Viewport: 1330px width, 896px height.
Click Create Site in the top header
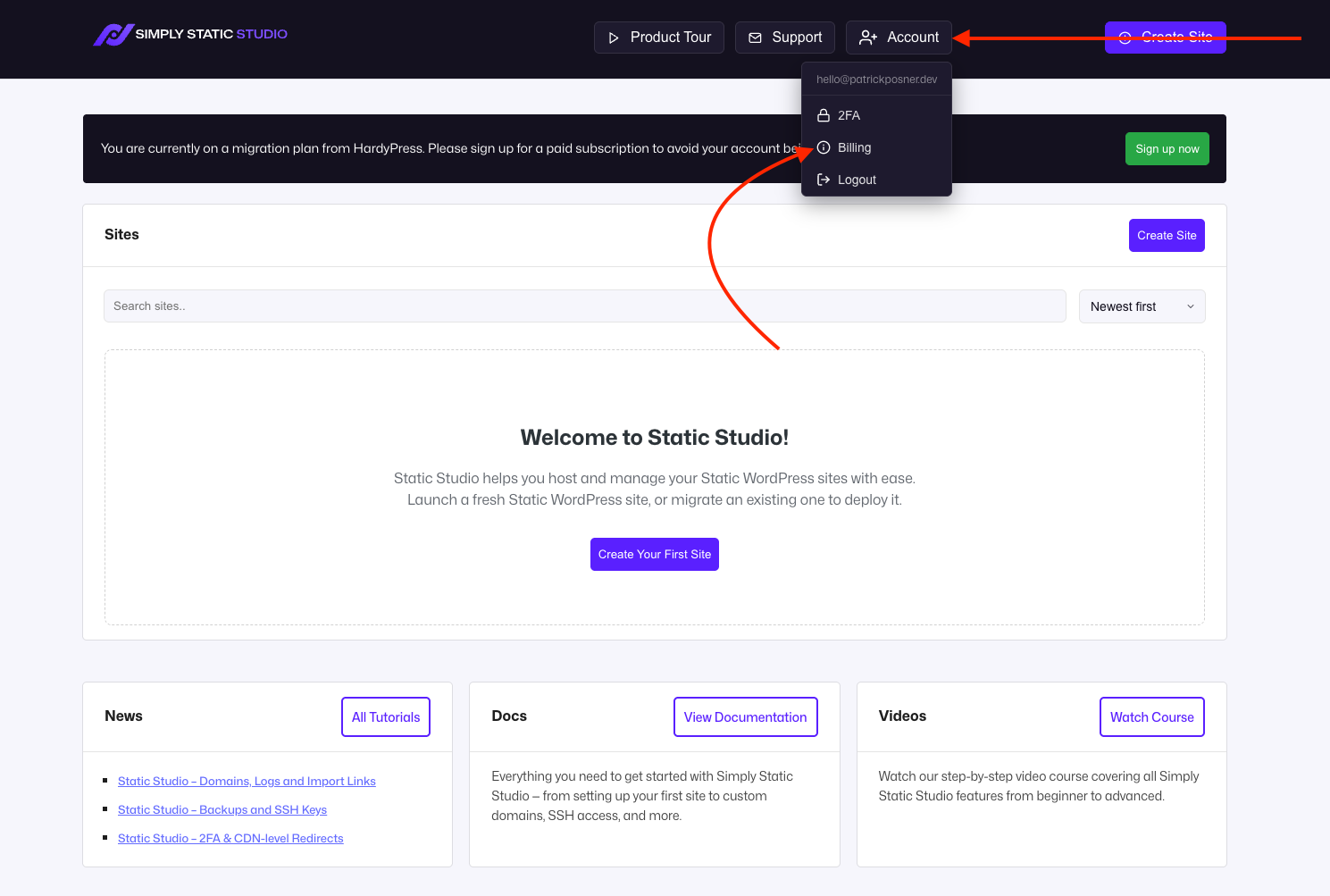click(x=1166, y=38)
